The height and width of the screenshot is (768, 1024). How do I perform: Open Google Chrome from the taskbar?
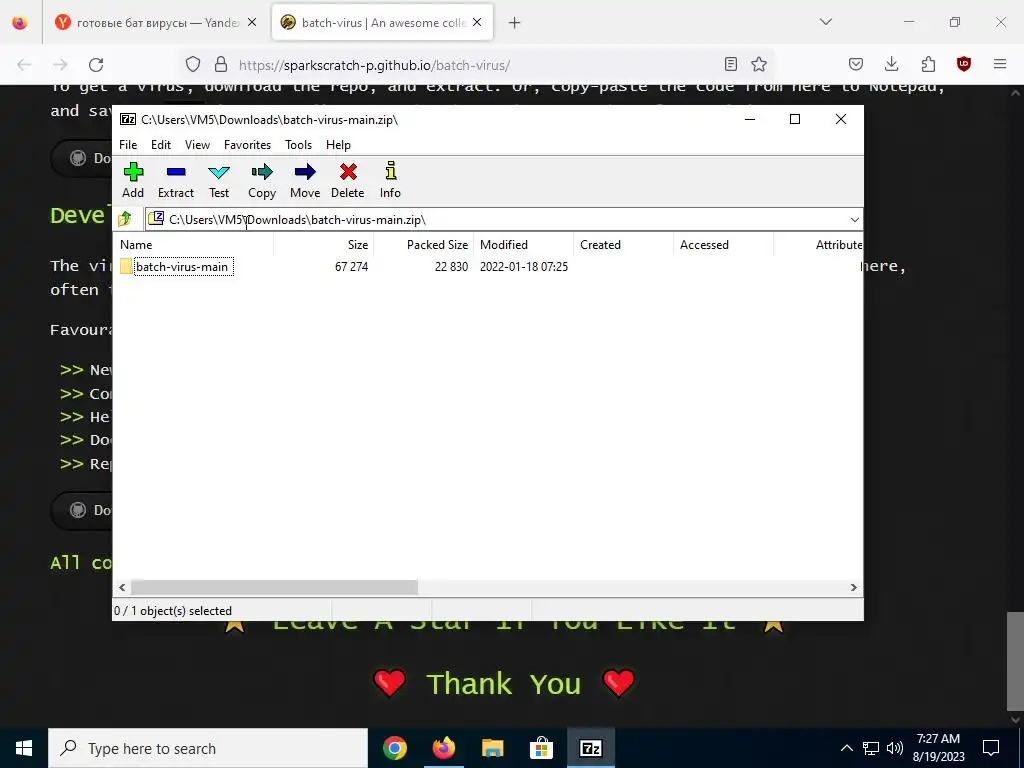tap(394, 748)
